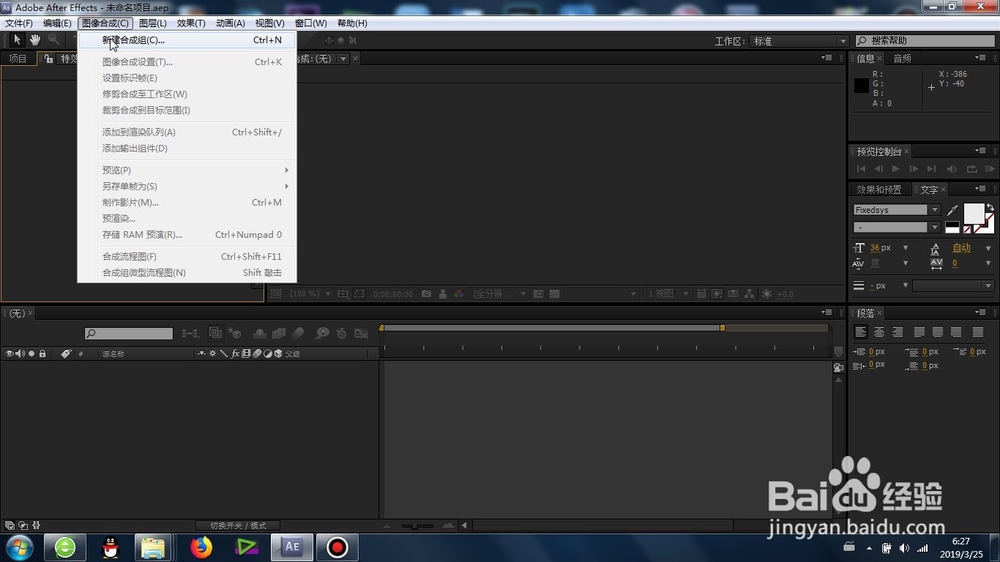
Task: Open the tracking value 0 dropdown arrow
Action: pos(988,263)
